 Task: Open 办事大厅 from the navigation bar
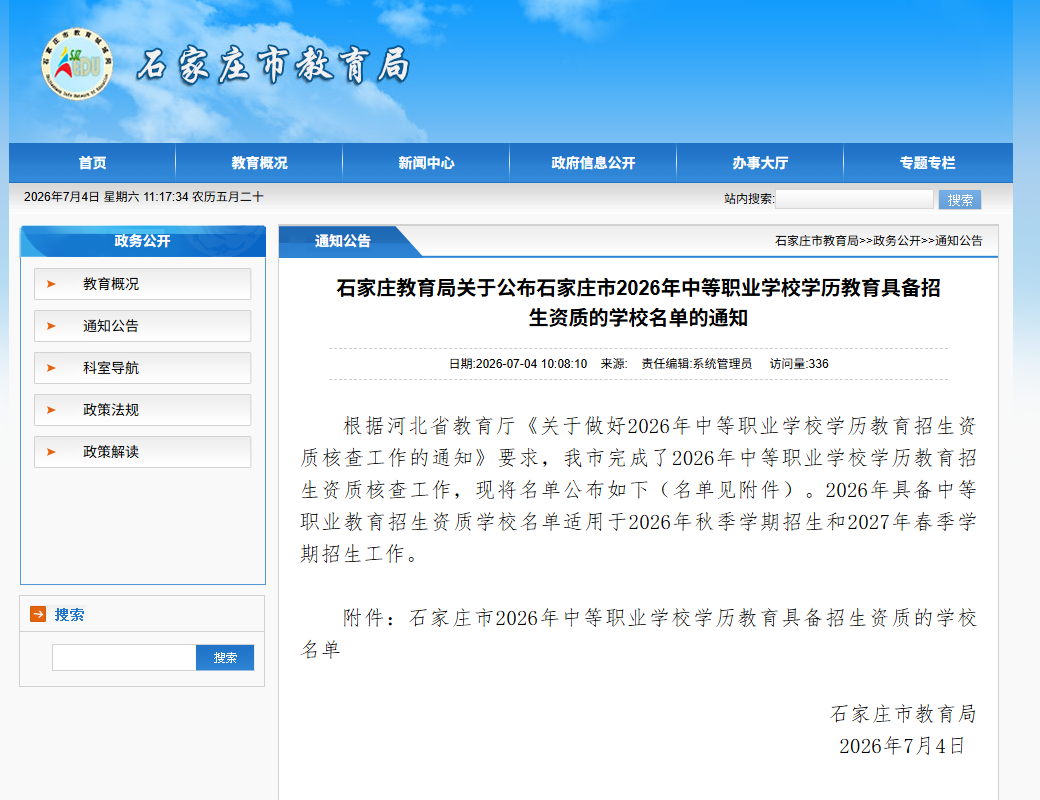click(760, 163)
